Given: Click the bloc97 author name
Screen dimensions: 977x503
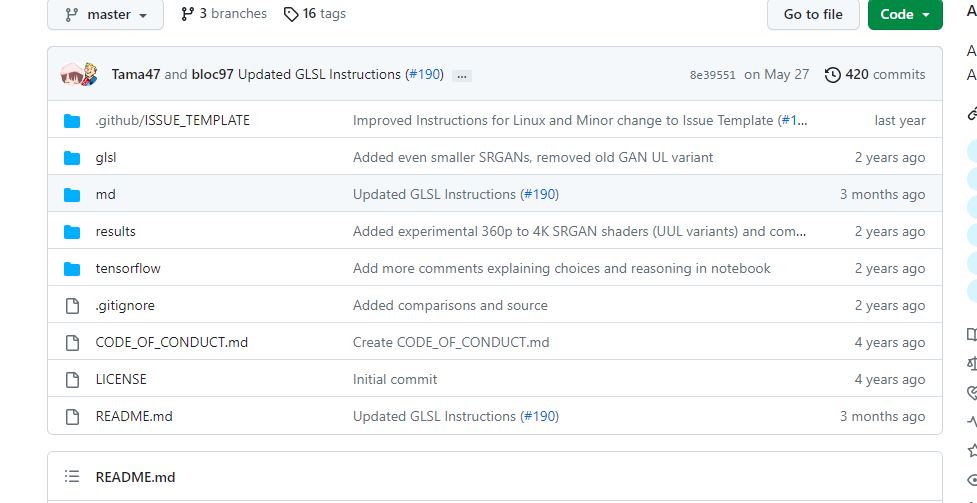Looking at the screenshot, I should point(212,74).
